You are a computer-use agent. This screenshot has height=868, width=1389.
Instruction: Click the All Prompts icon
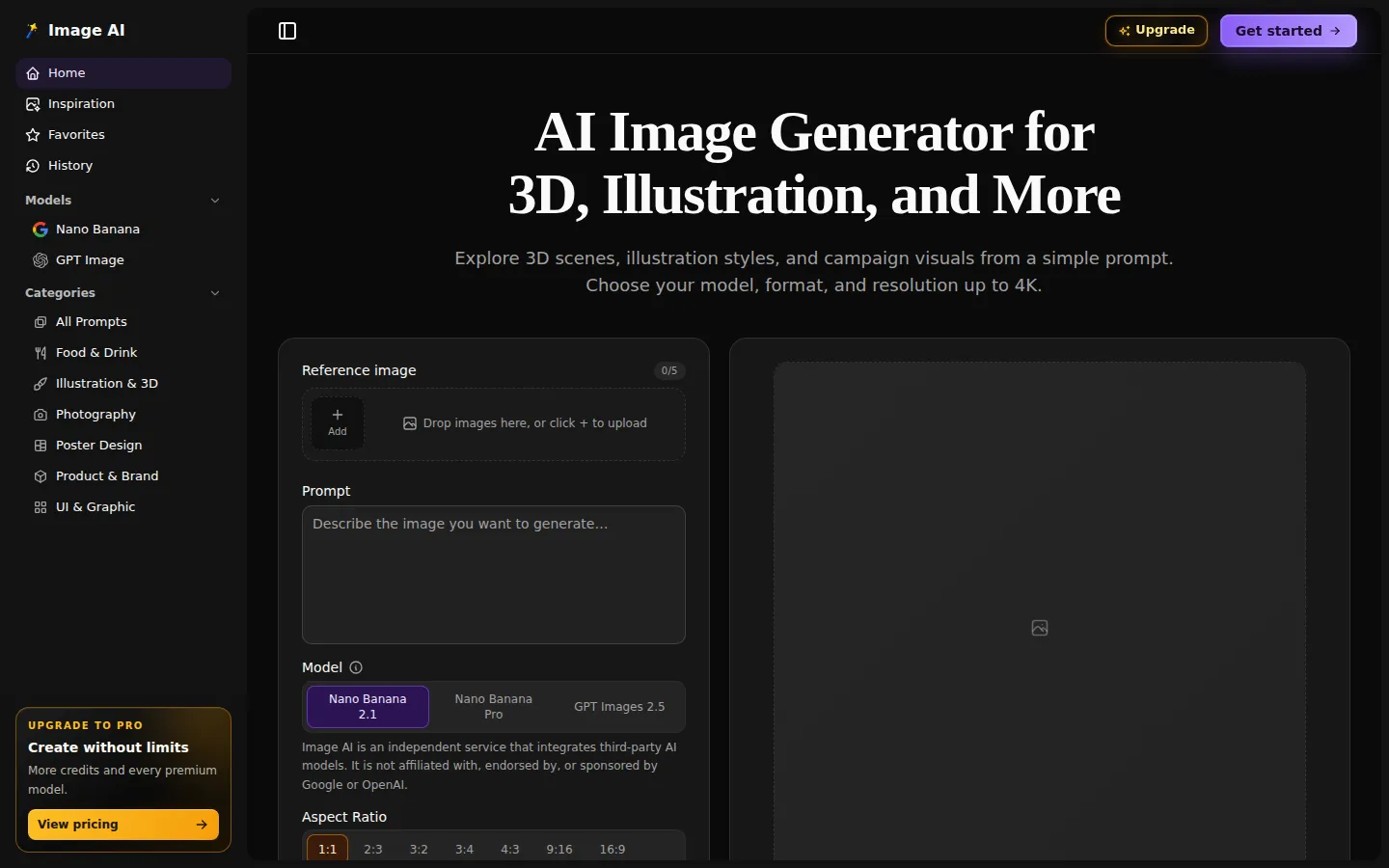coord(41,322)
